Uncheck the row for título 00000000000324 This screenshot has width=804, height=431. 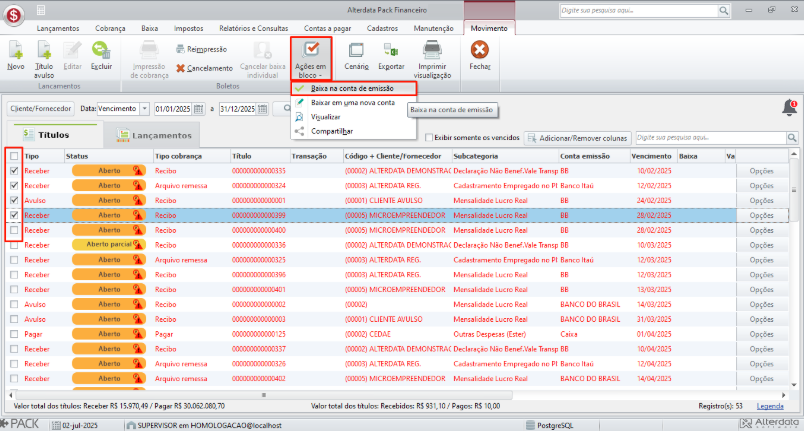click(x=14, y=186)
